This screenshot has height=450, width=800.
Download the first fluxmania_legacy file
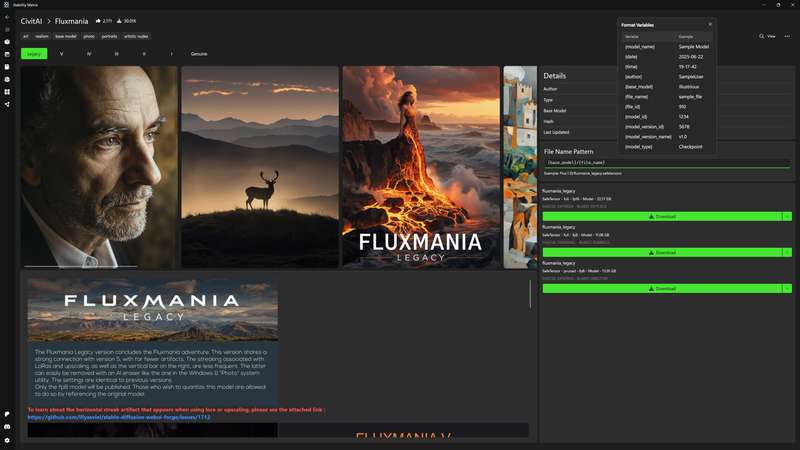[661, 216]
